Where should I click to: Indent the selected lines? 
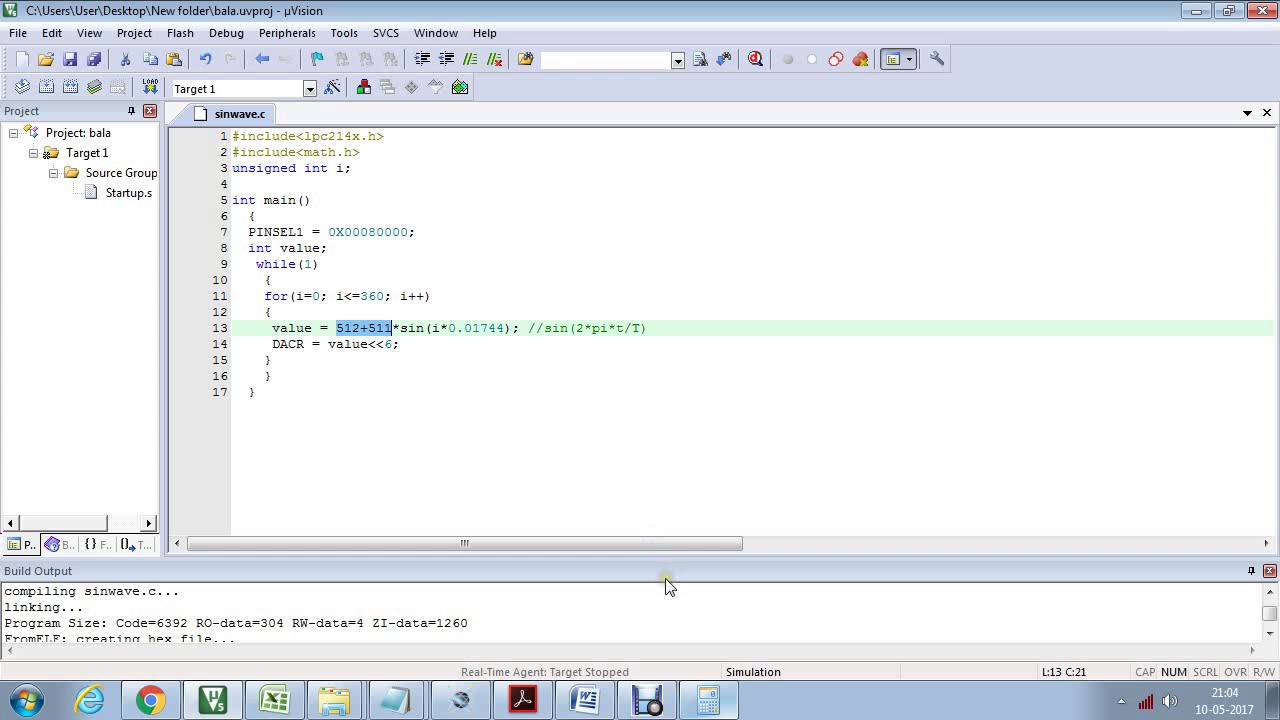click(x=422, y=59)
